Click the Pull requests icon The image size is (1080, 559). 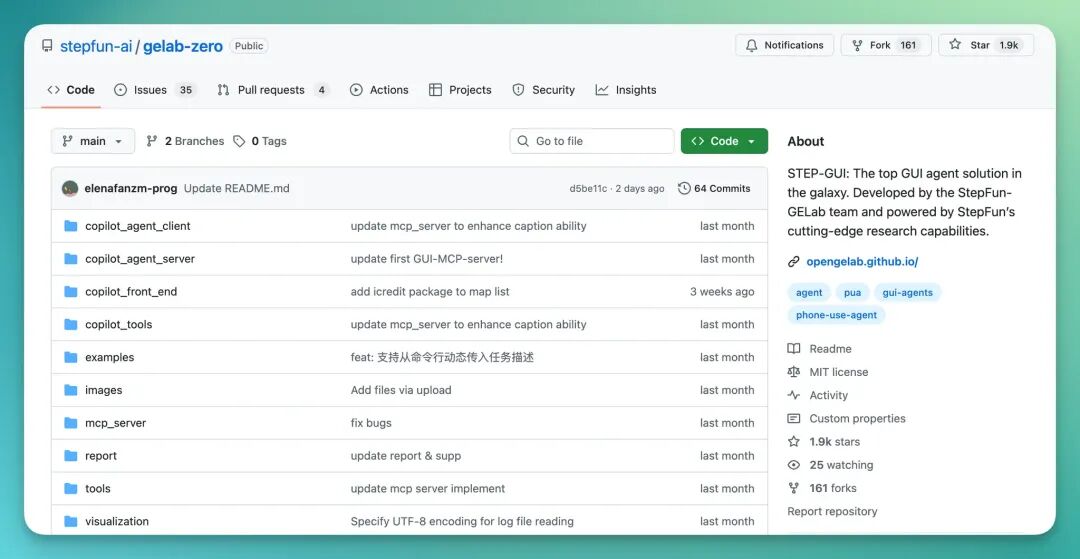(x=223, y=89)
